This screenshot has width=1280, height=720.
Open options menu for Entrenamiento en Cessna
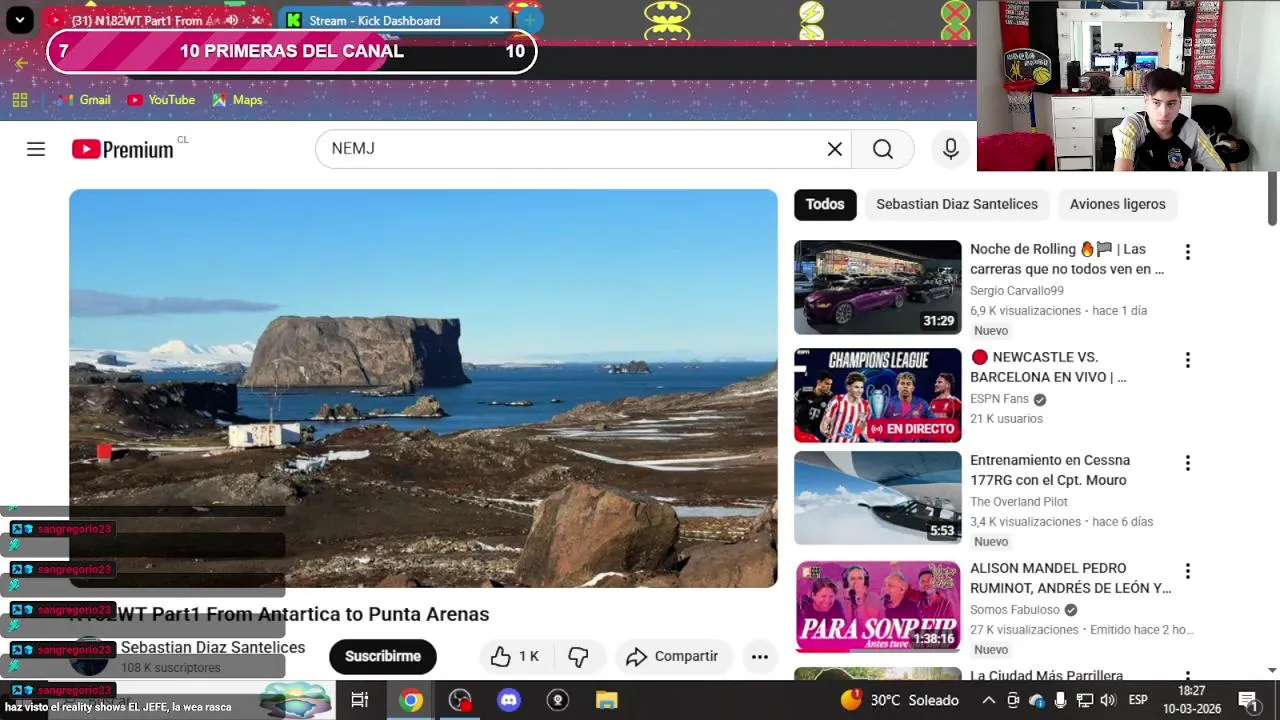1188,463
